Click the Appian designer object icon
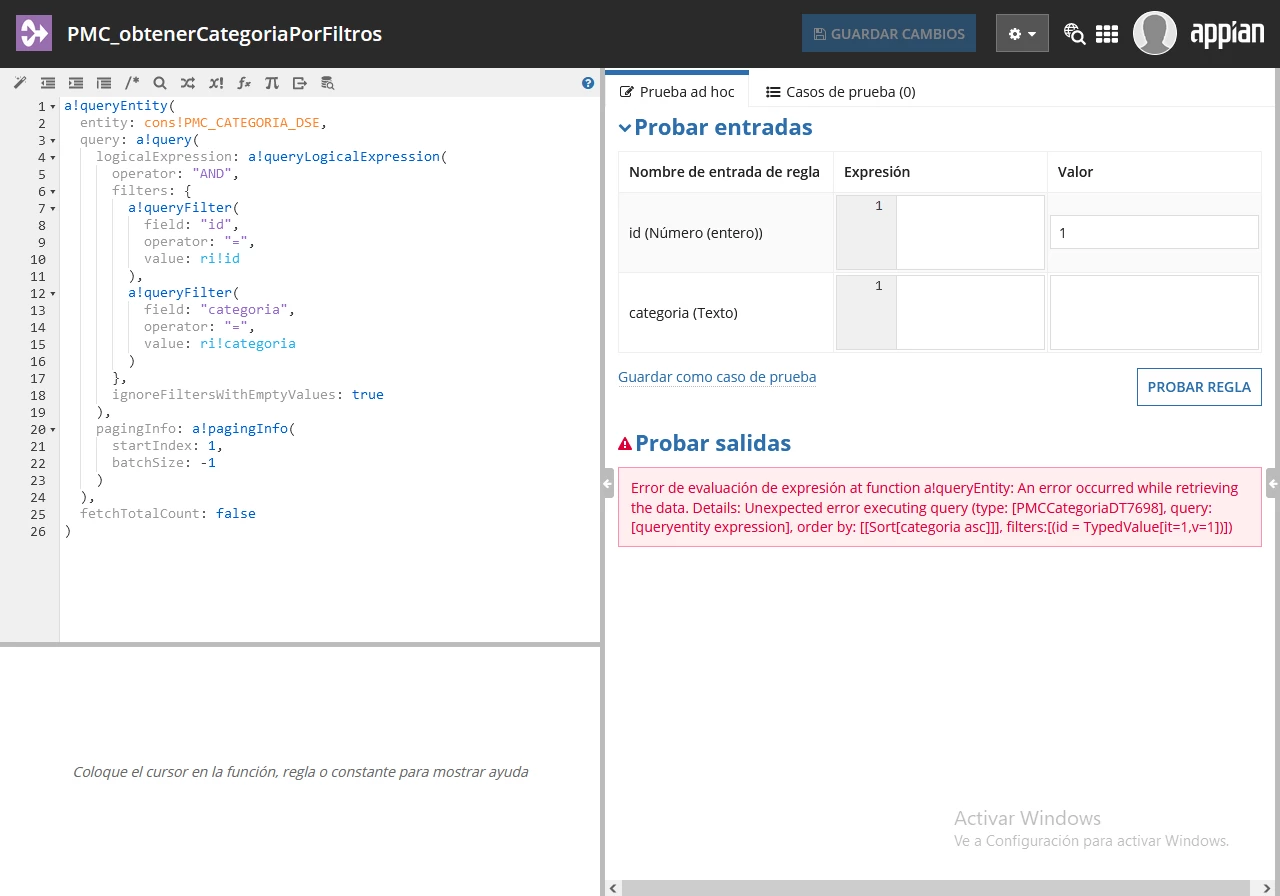This screenshot has width=1280, height=896. pos(33,34)
